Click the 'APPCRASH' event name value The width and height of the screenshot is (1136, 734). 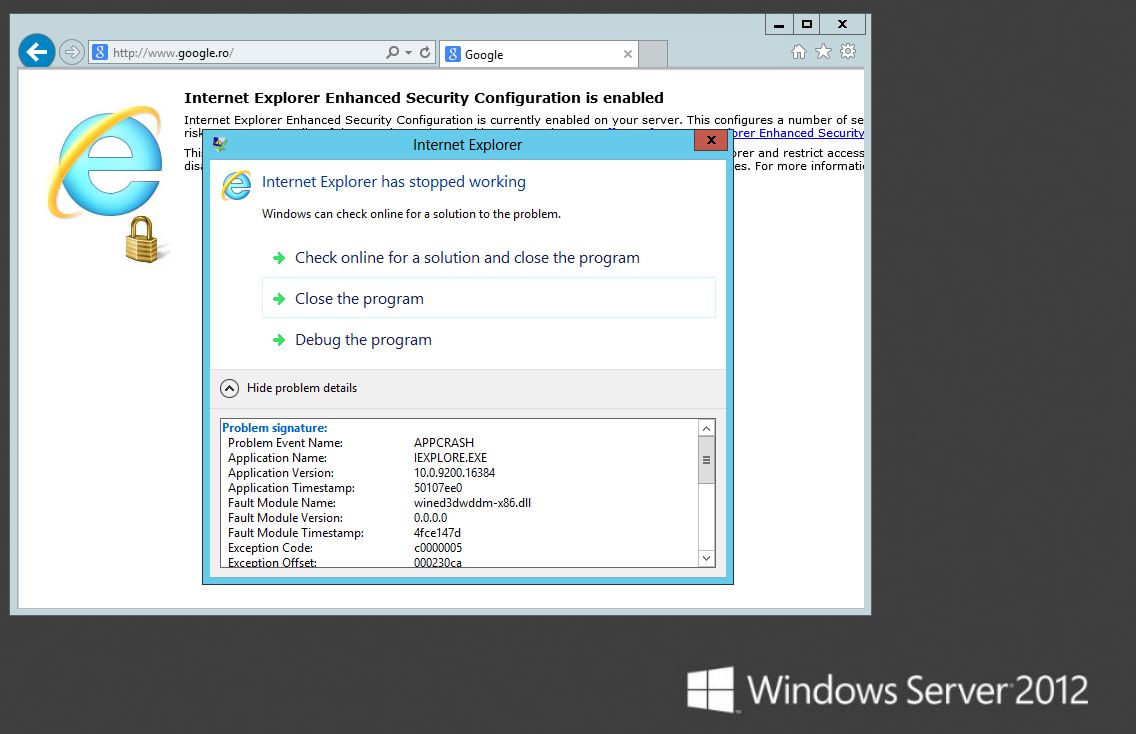[444, 443]
